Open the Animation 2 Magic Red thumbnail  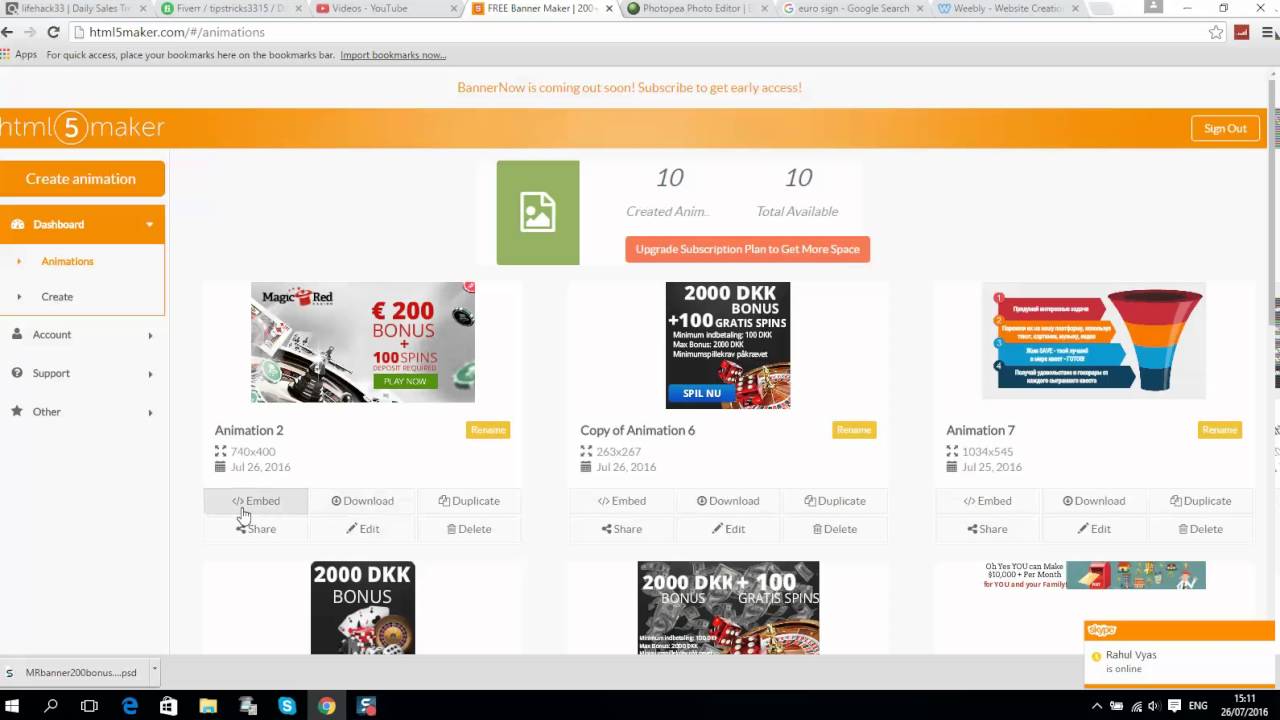click(363, 342)
